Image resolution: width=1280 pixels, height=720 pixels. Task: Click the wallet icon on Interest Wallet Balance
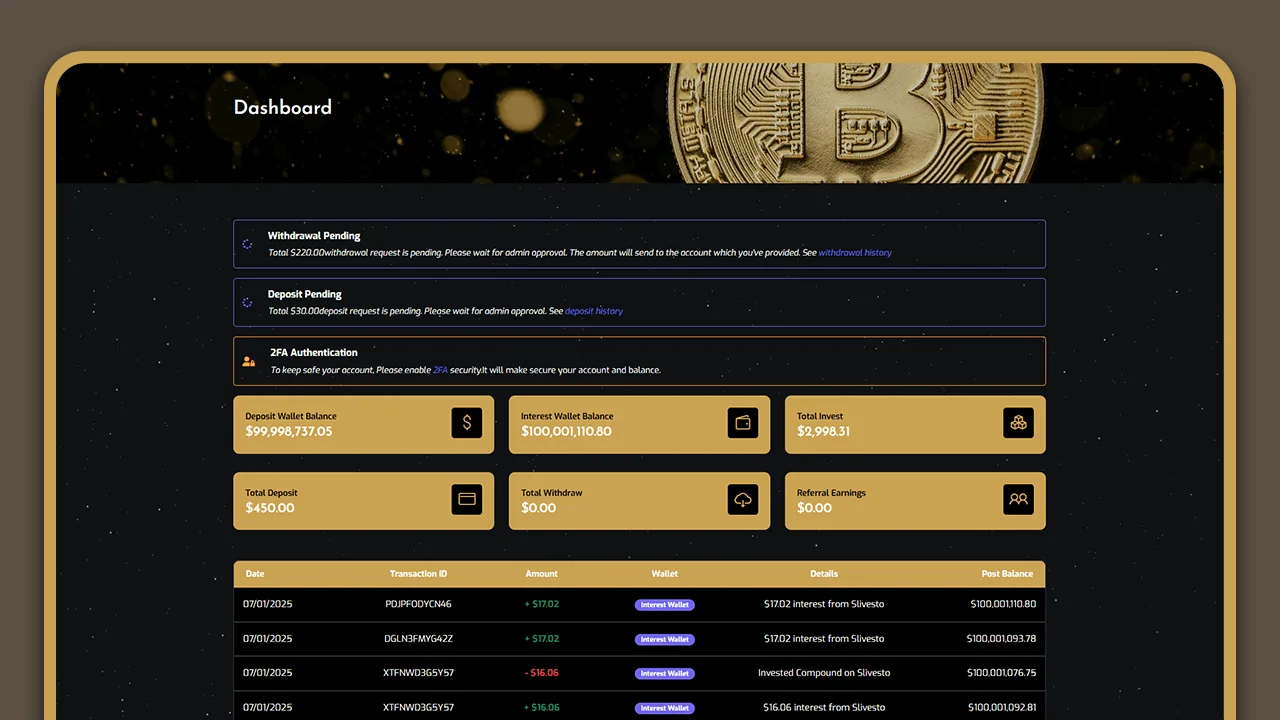(742, 423)
